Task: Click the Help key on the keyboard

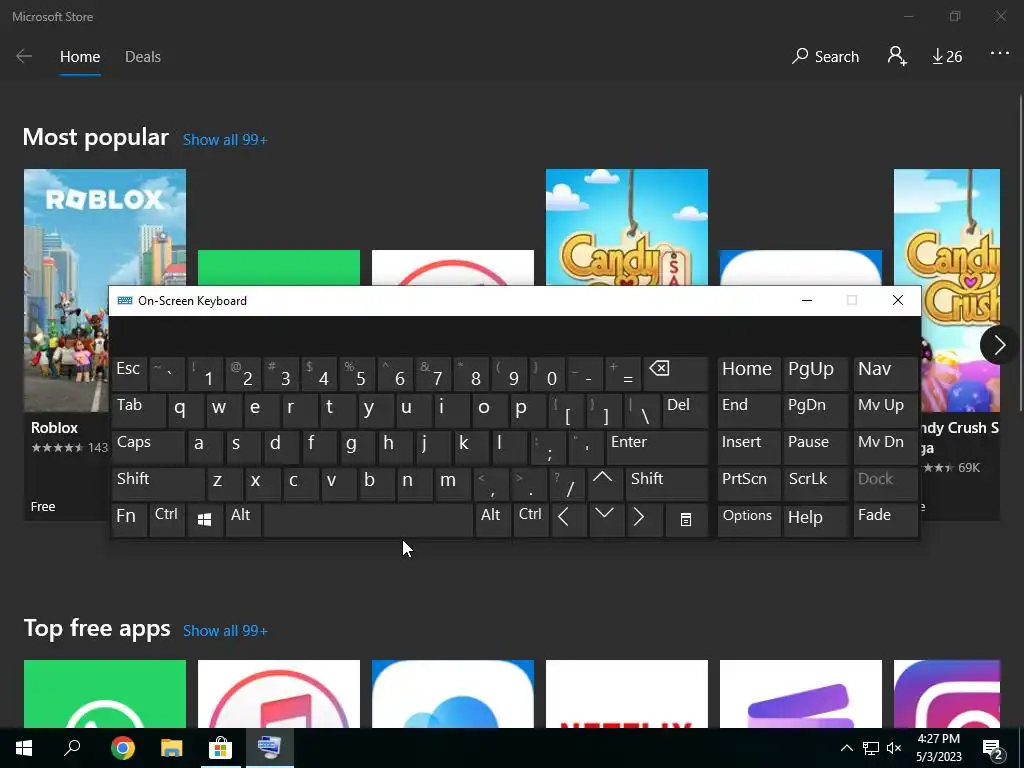Action: click(815, 520)
